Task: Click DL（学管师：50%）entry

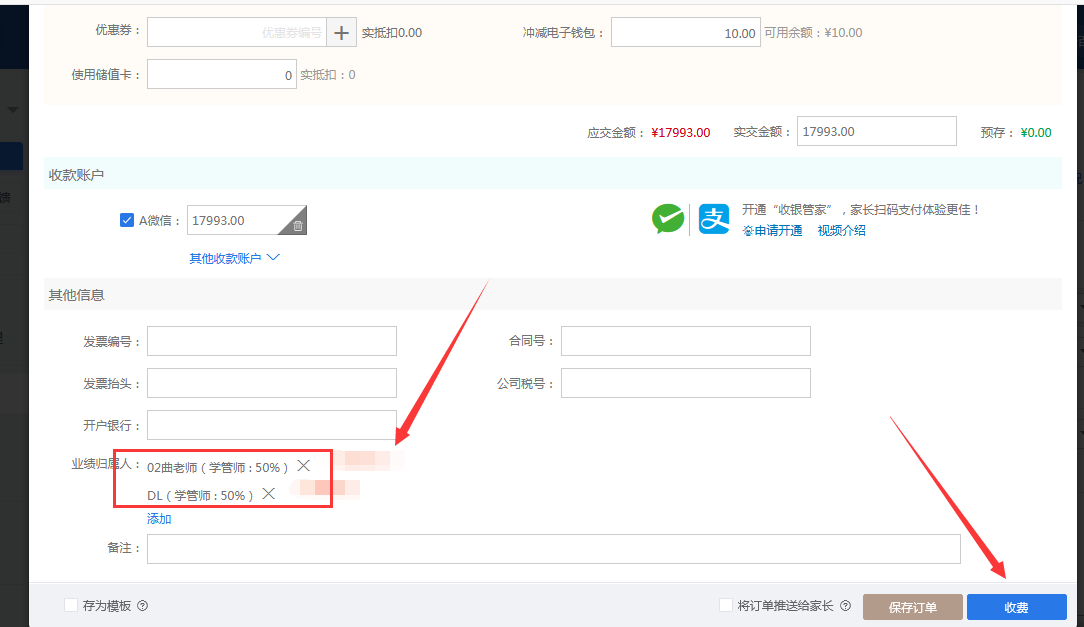Action: tap(200, 495)
